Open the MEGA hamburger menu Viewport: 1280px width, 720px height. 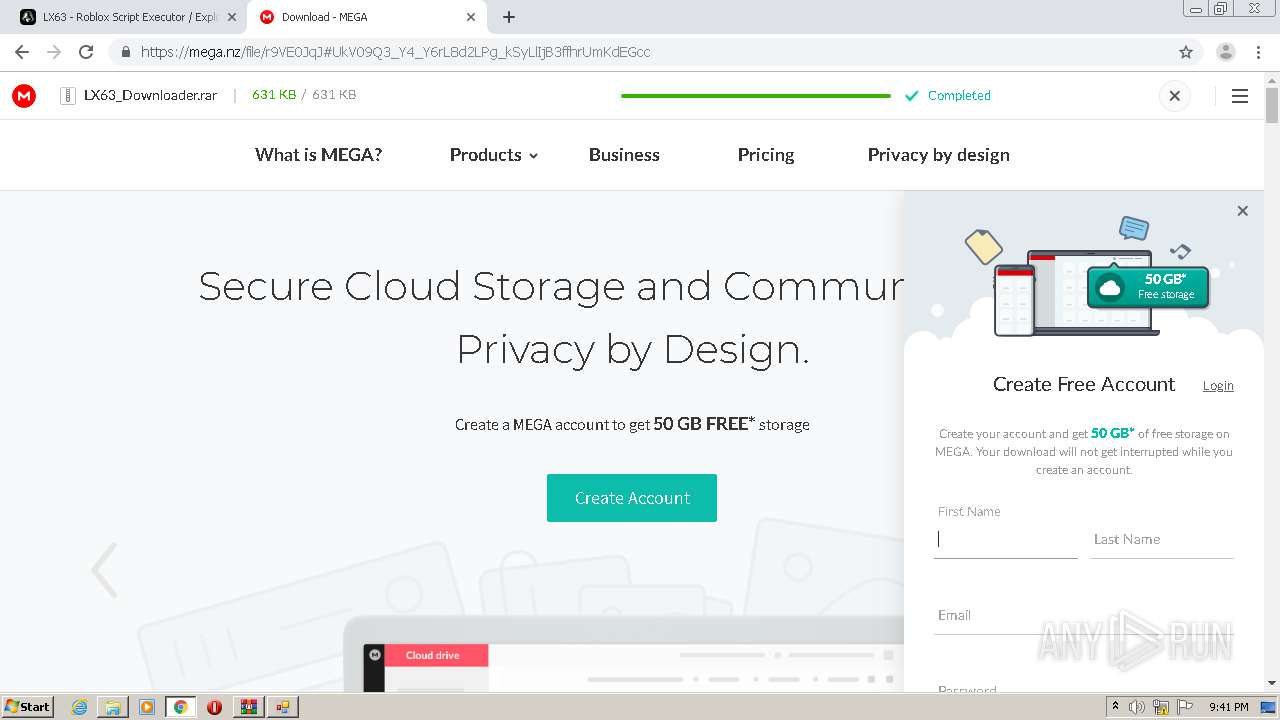pyautogui.click(x=1240, y=96)
